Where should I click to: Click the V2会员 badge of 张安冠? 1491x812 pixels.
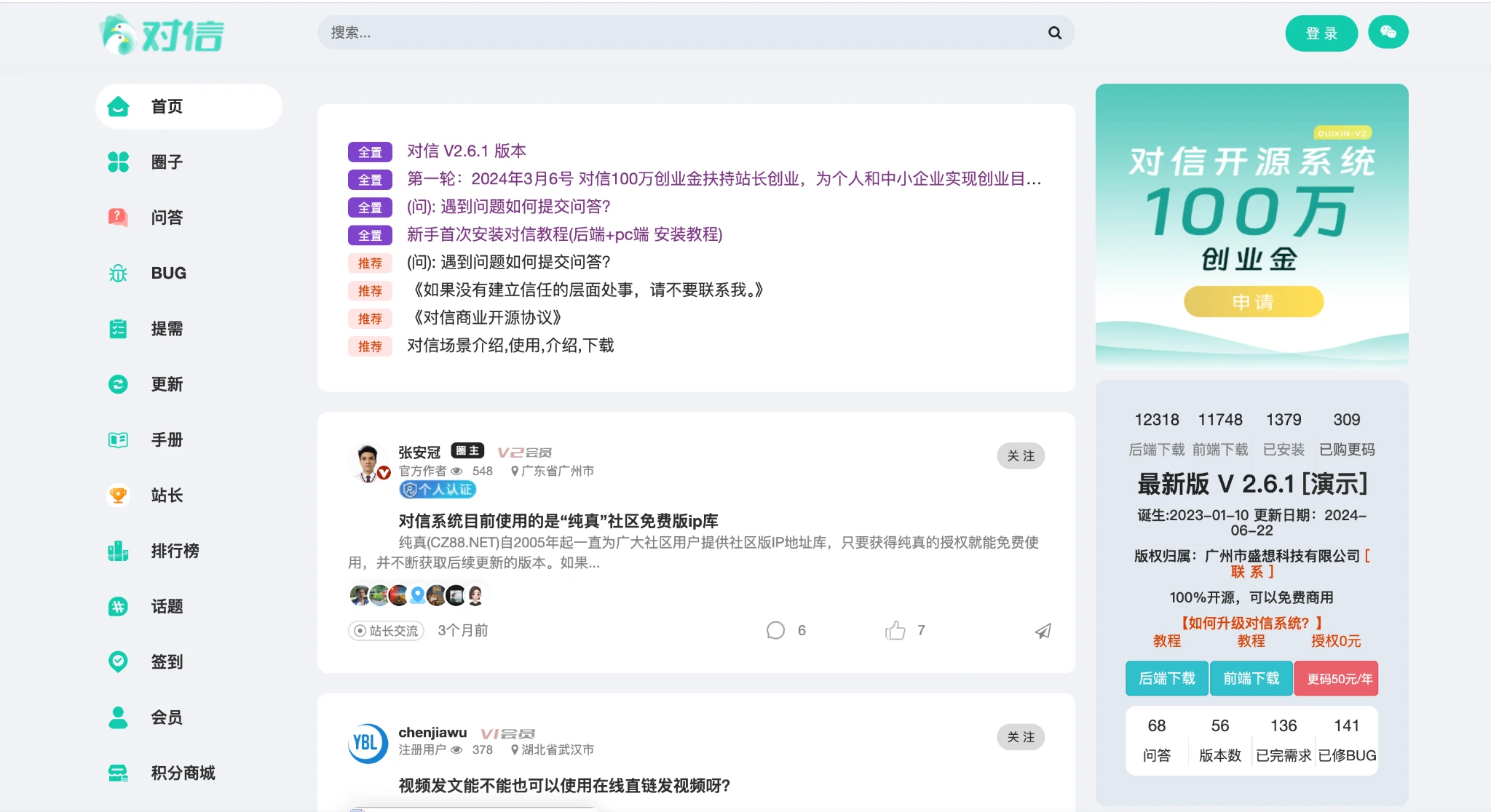tap(525, 453)
